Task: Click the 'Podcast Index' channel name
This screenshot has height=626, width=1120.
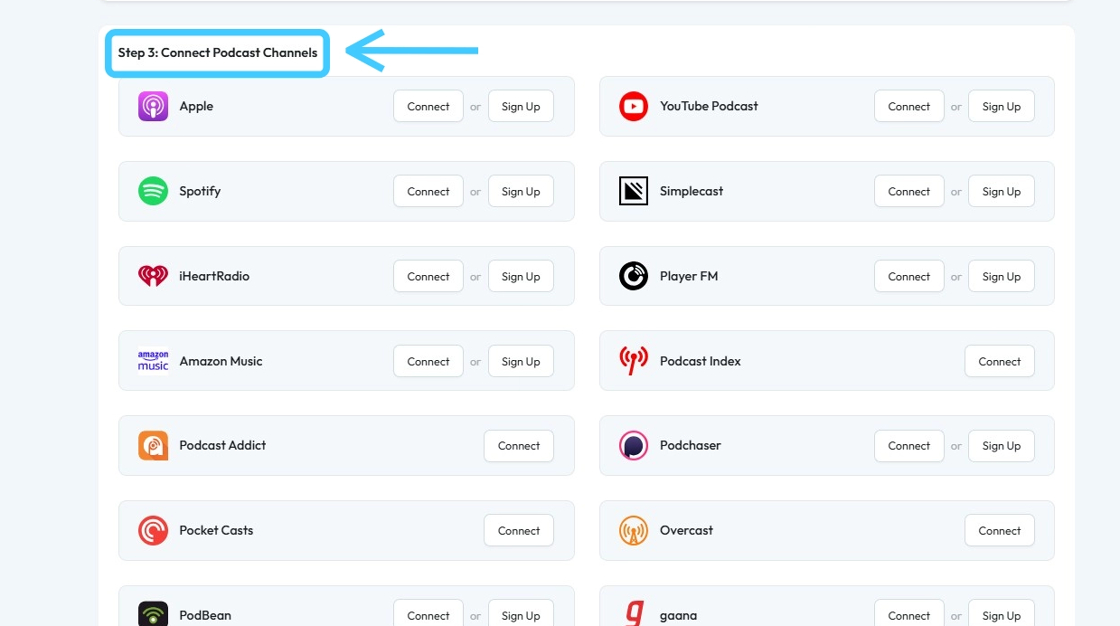Action: click(x=700, y=361)
